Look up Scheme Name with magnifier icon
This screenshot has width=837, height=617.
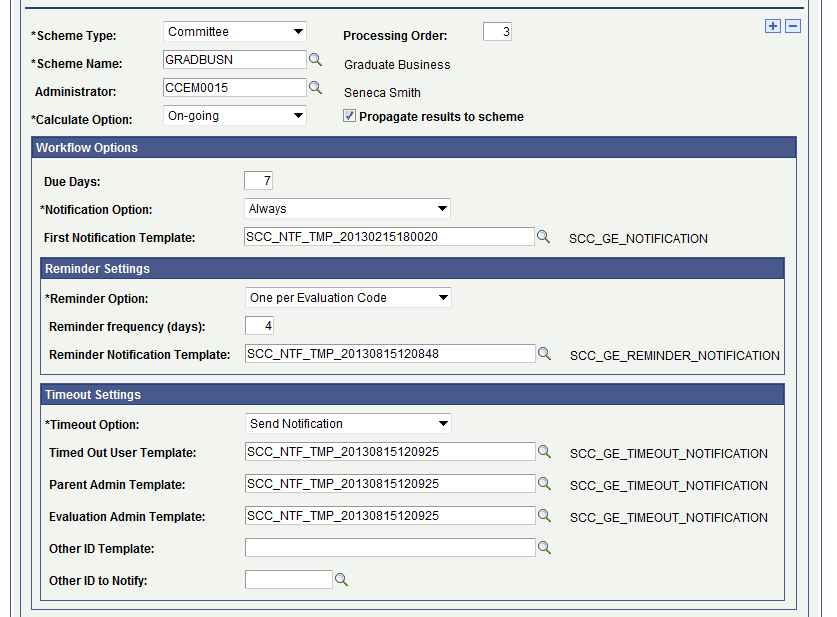315,60
